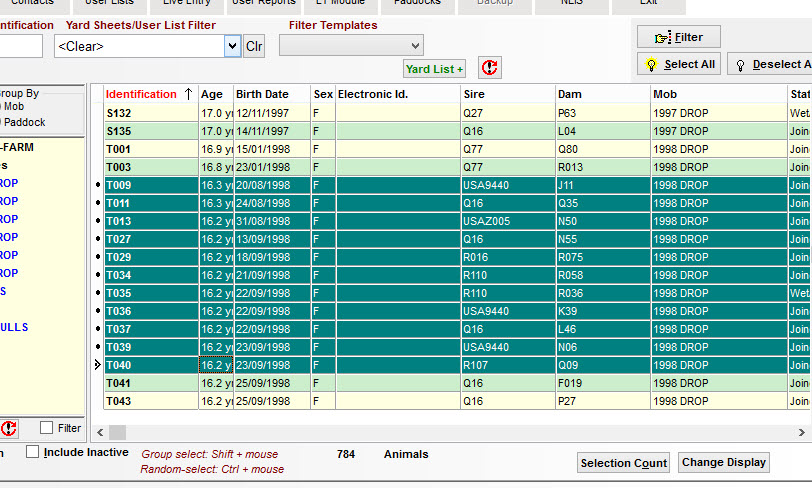Screen dimensions: 812x488
Task: Click the Sex column header
Action: tap(323, 94)
